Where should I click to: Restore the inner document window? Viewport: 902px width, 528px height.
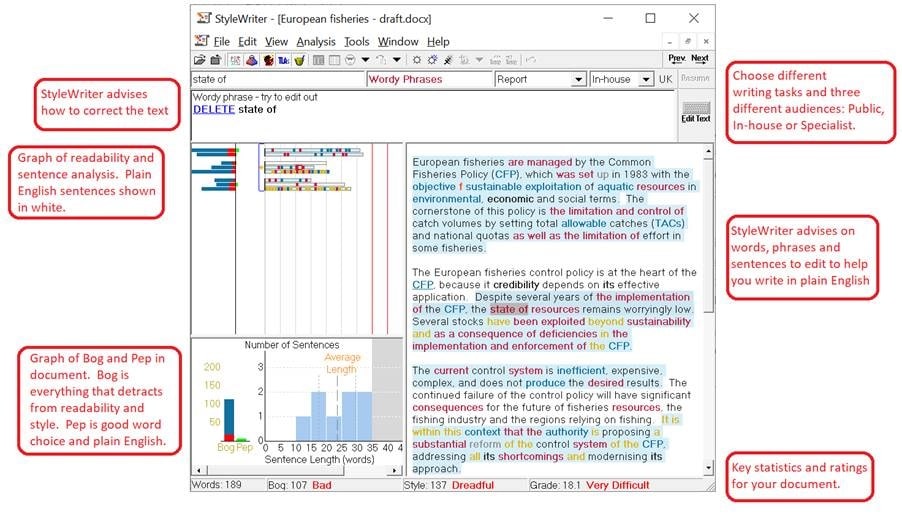point(687,41)
